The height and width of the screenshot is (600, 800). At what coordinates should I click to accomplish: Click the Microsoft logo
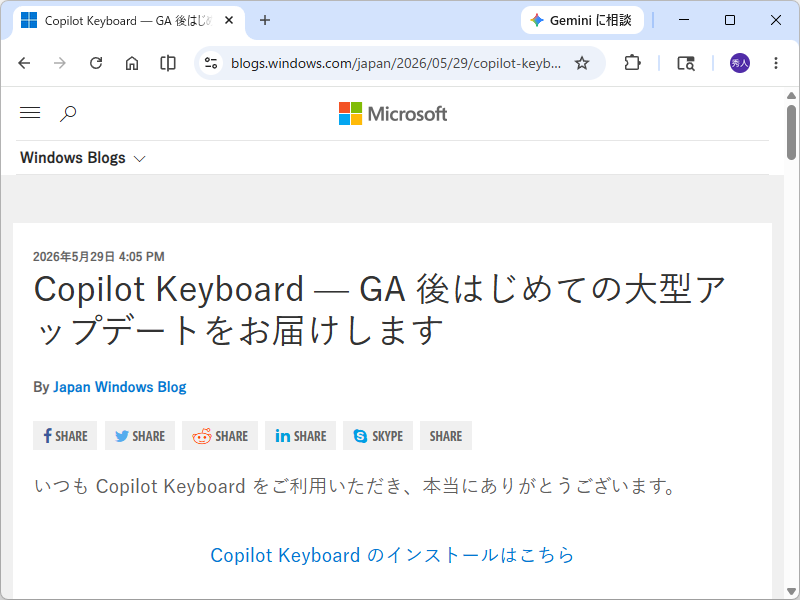coord(393,113)
